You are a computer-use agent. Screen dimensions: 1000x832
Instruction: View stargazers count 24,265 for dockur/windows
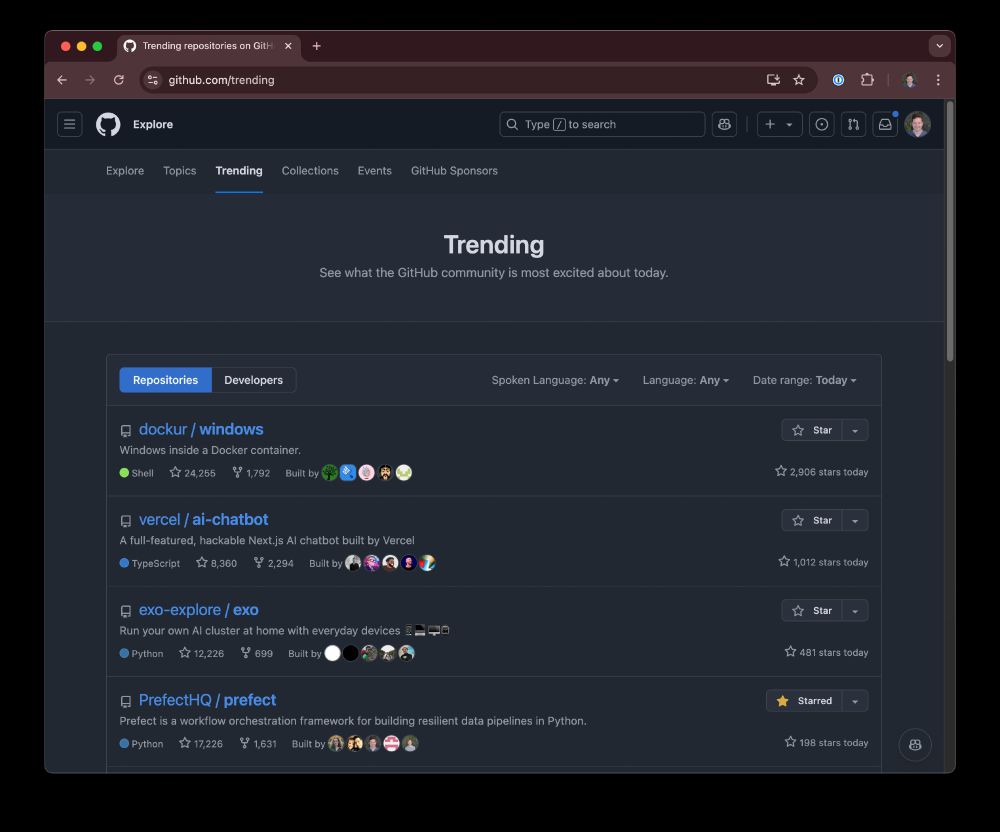(x=193, y=472)
